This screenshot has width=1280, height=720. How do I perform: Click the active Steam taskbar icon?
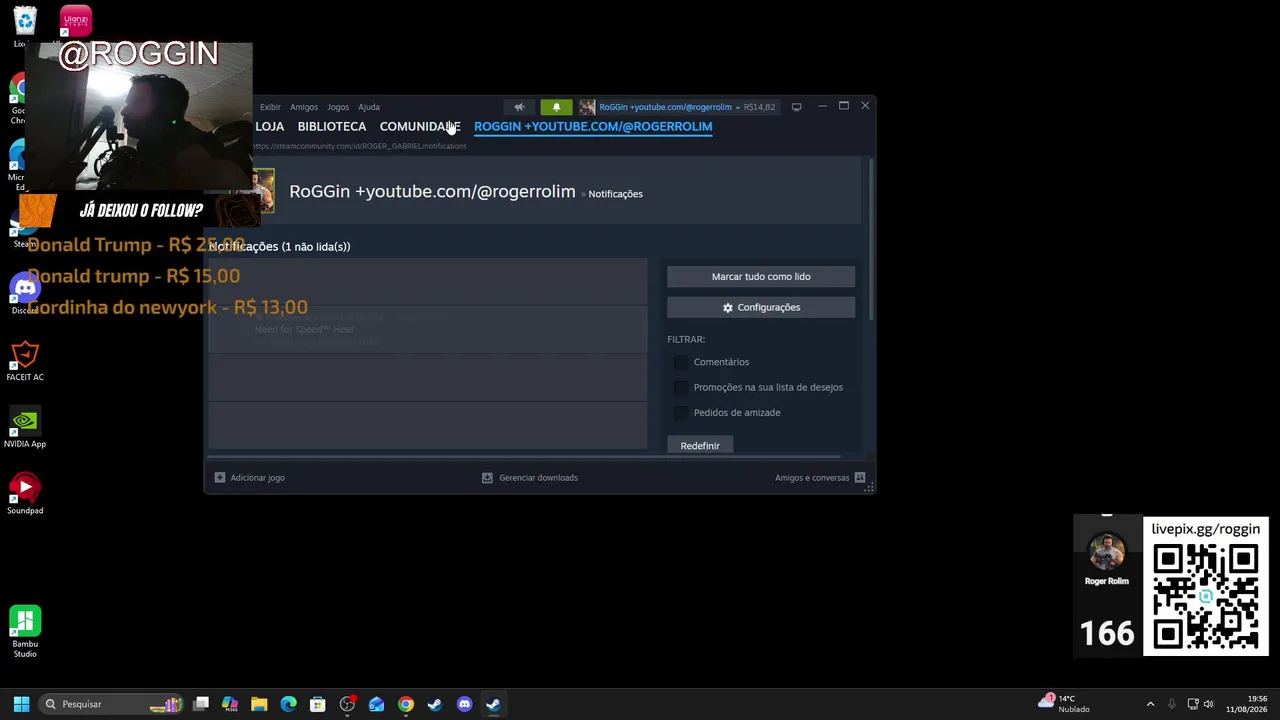[493, 704]
